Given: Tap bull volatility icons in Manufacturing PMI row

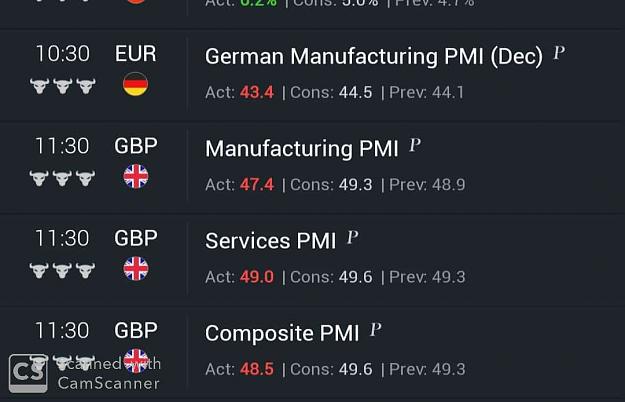Looking at the screenshot, I should [63, 178].
